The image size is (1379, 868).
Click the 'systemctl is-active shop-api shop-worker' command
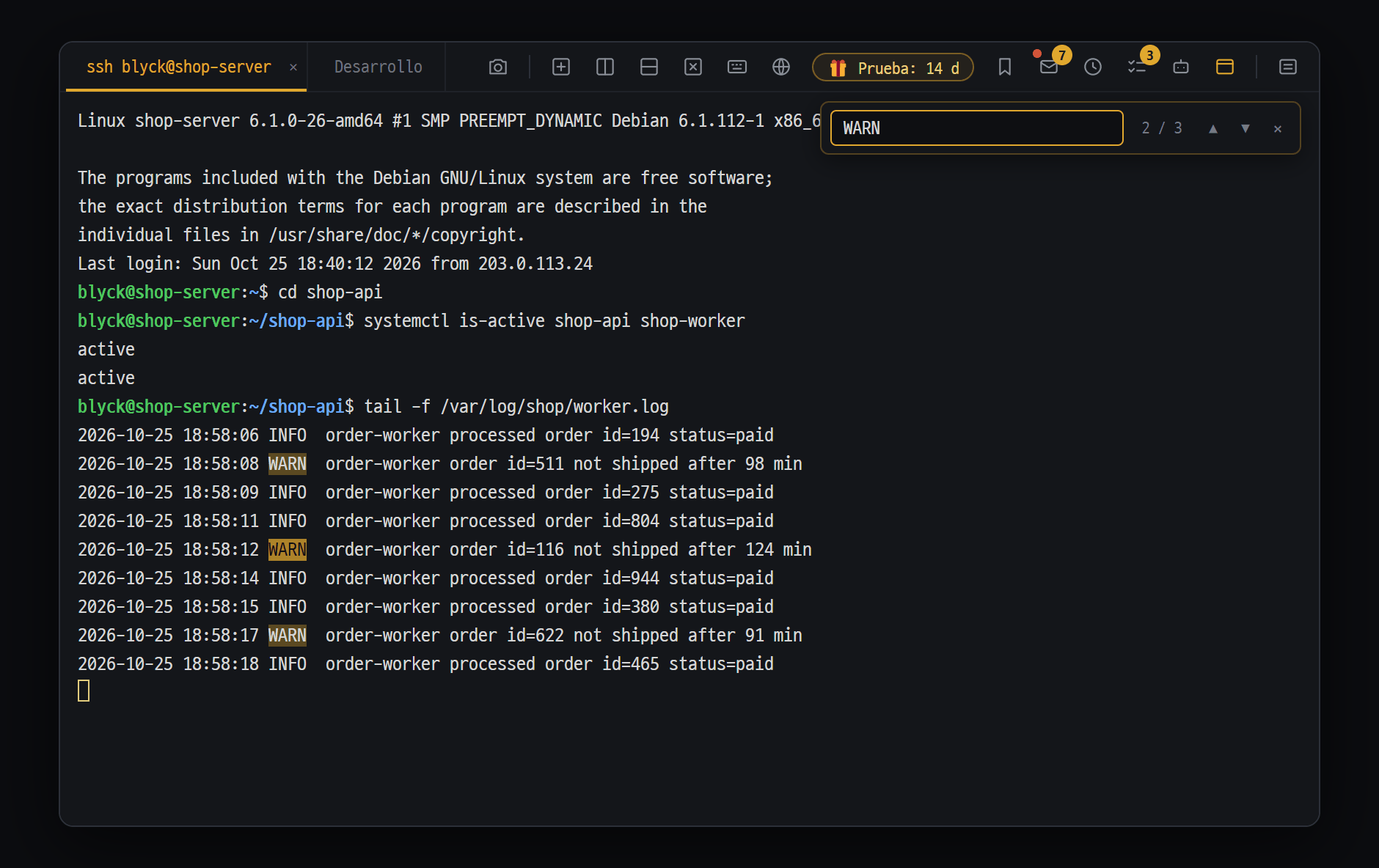[555, 321]
